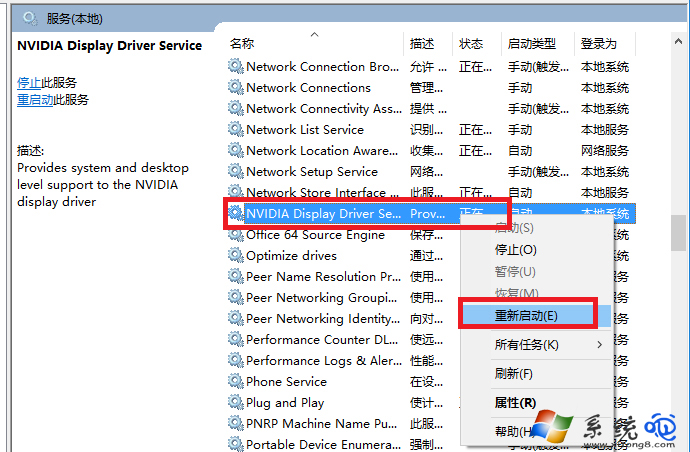Choose Stop (停止) in the context menu
Screen dimensions: 690x452
[515, 250]
